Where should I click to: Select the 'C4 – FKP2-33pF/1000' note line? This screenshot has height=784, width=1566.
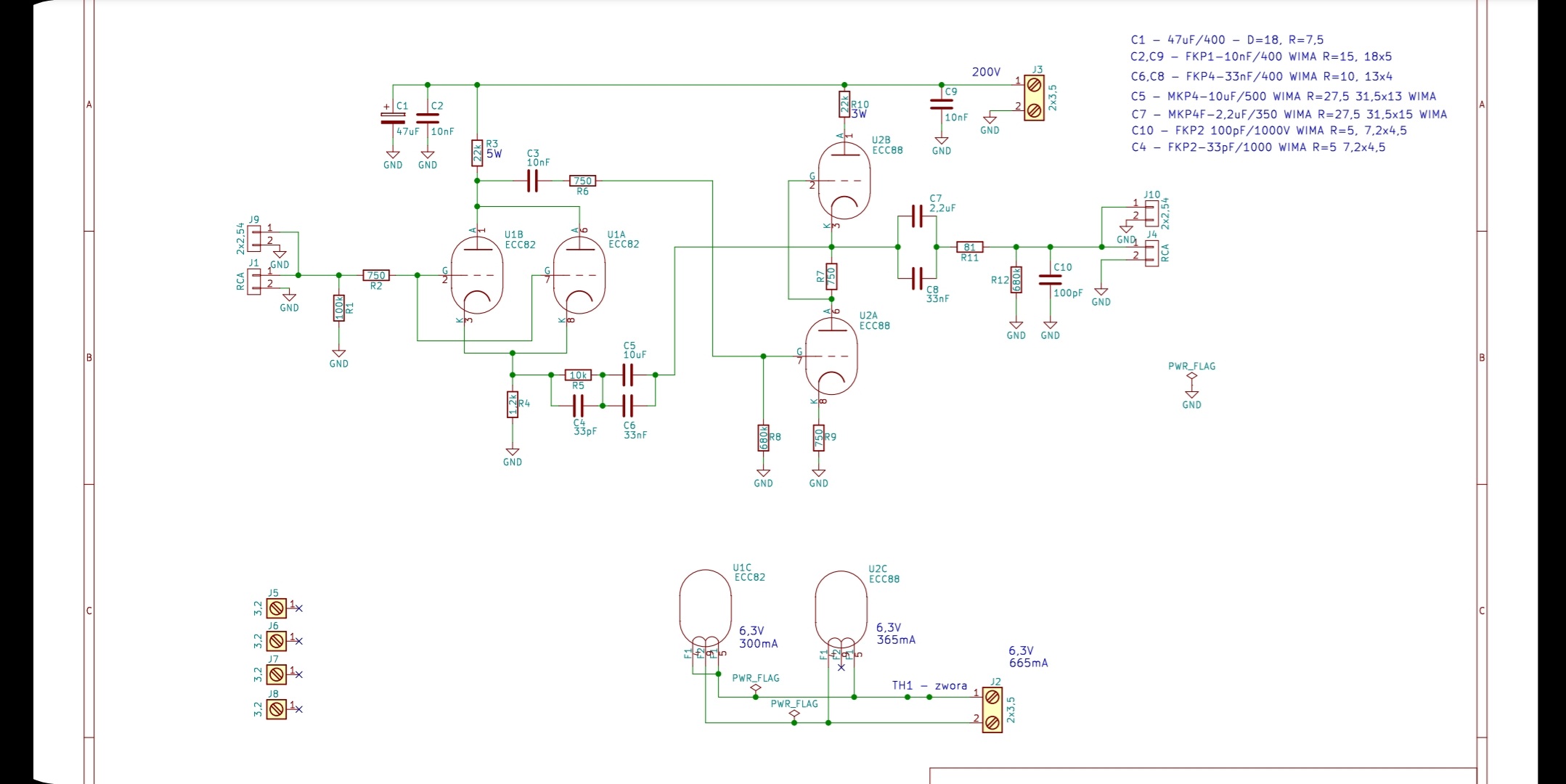(x=1258, y=147)
